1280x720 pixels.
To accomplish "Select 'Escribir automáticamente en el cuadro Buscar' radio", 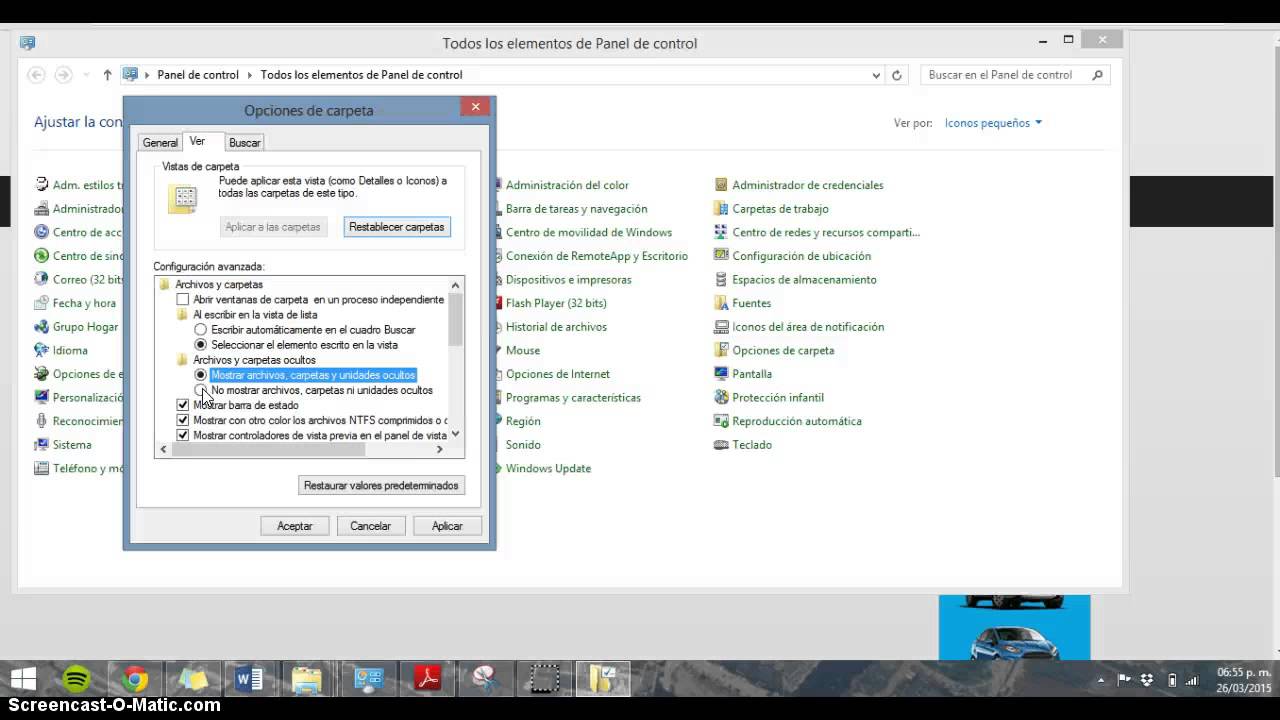I will 201,330.
